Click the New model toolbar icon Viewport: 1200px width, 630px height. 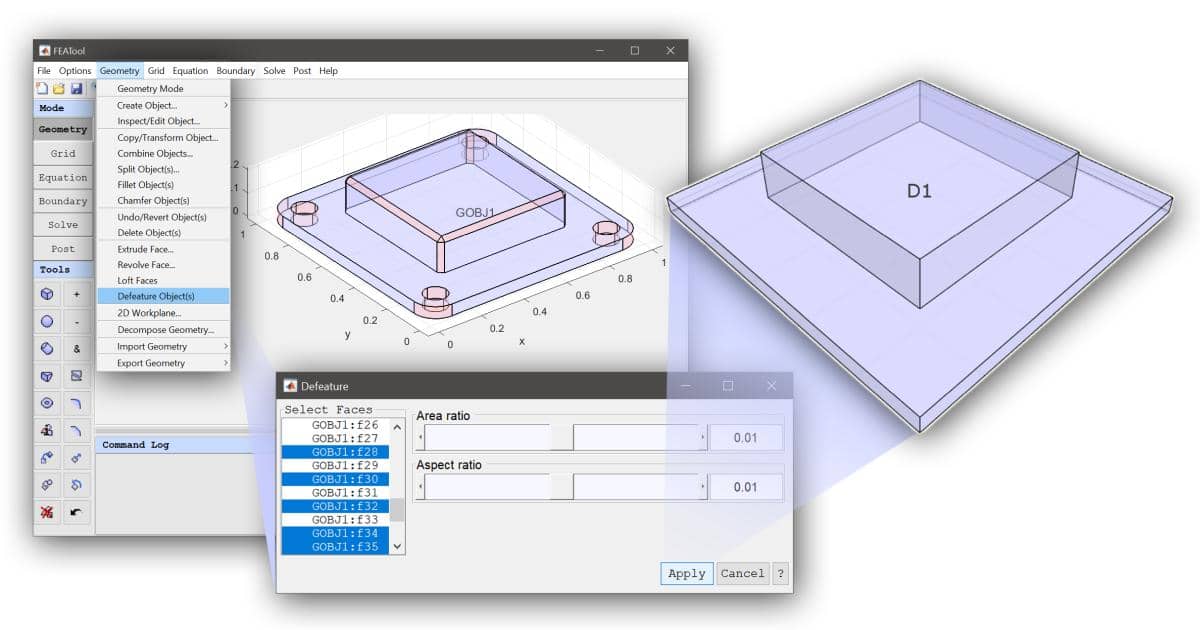click(42, 89)
